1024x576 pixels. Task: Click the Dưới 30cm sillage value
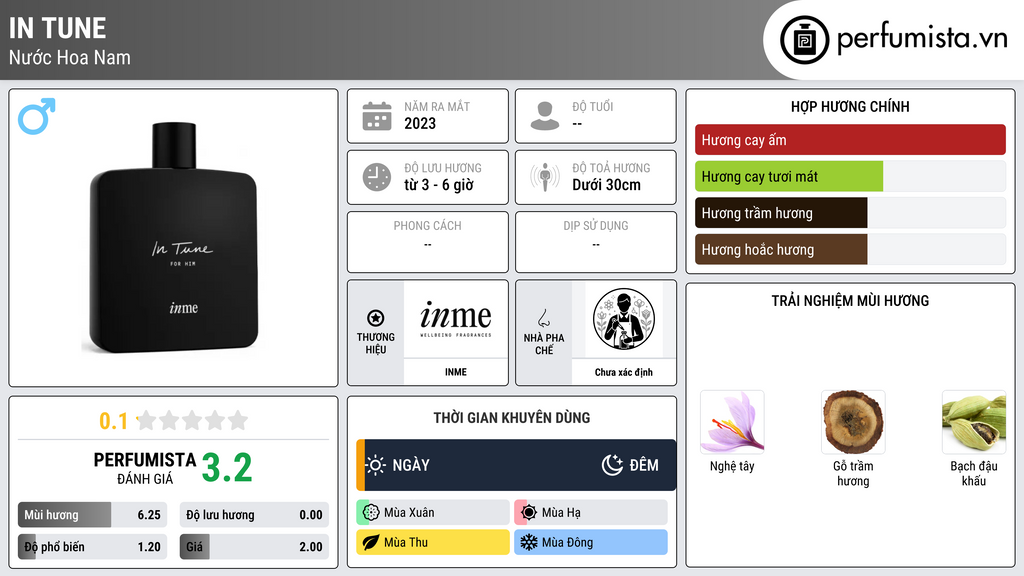(x=607, y=185)
